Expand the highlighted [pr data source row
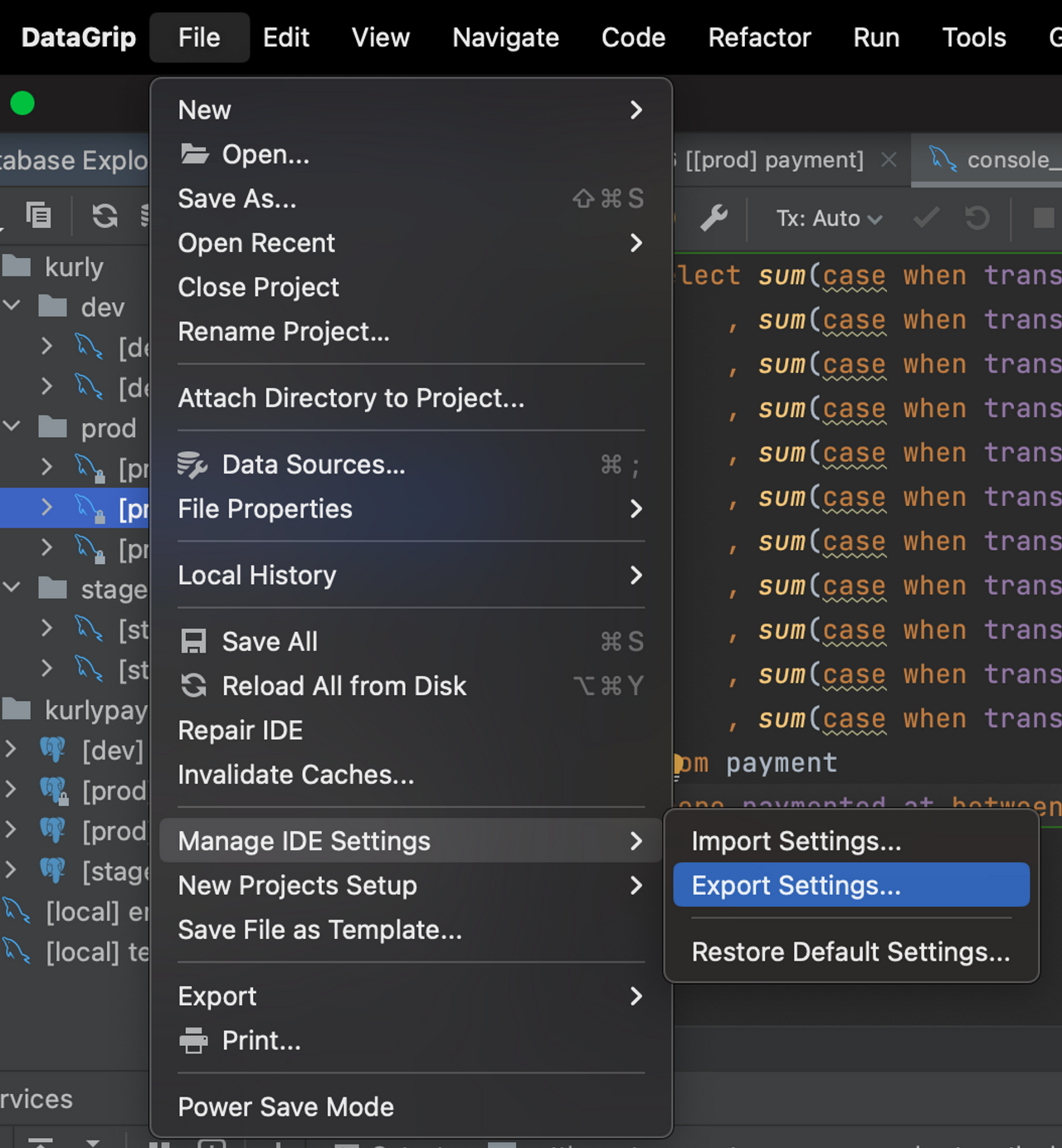1062x1148 pixels. point(46,507)
